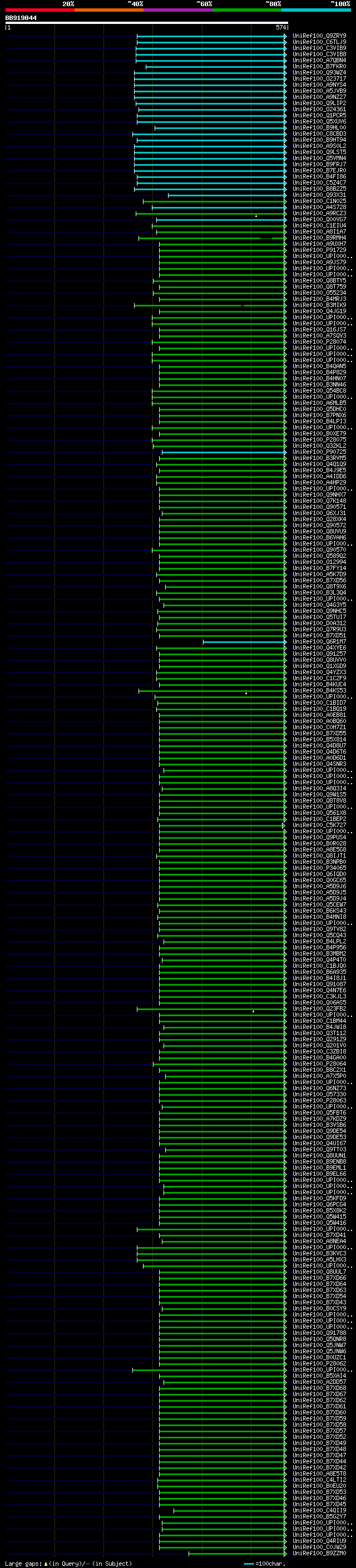This screenshot has height=1568, width=356.
Task: Select hit label UniRef100_Q4RIU9
Action: (319, 1541)
